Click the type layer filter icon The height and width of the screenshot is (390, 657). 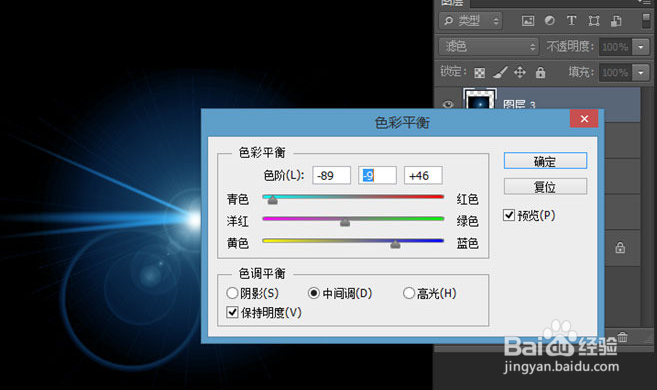(x=572, y=21)
